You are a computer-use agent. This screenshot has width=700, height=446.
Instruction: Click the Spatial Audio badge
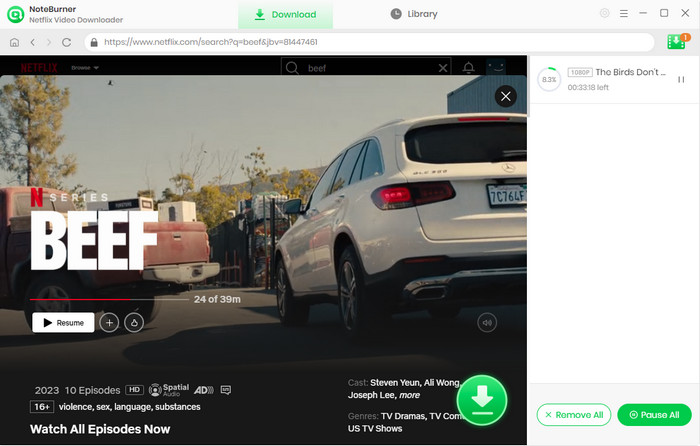[169, 390]
